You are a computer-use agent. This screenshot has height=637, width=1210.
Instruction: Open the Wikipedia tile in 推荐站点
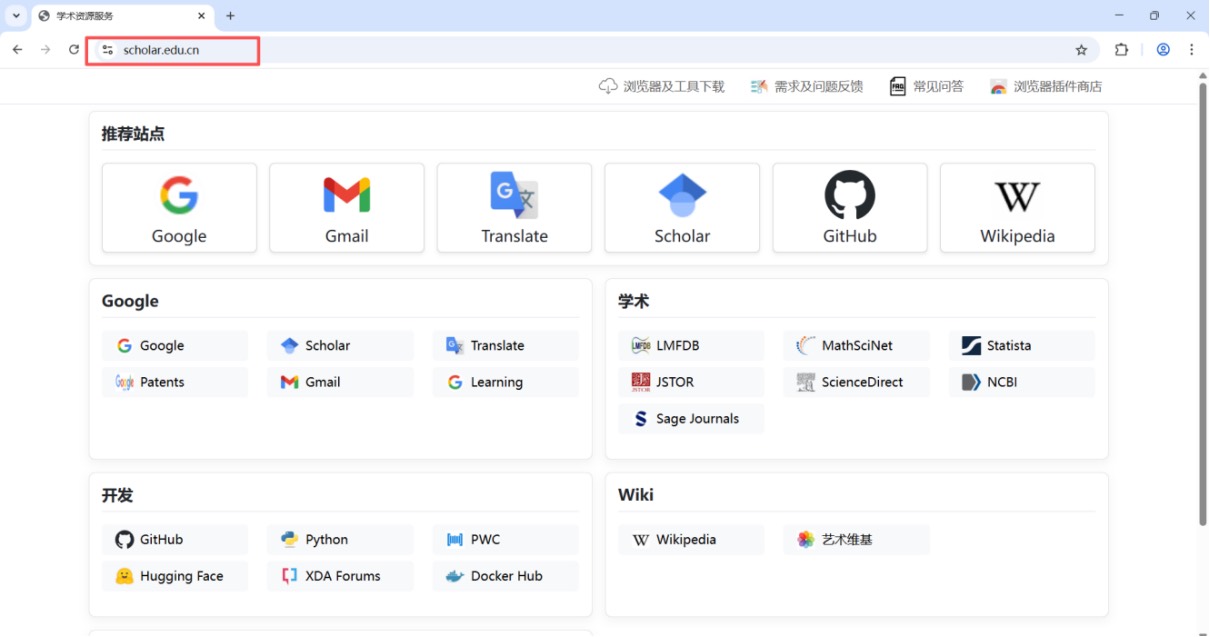click(x=1017, y=208)
